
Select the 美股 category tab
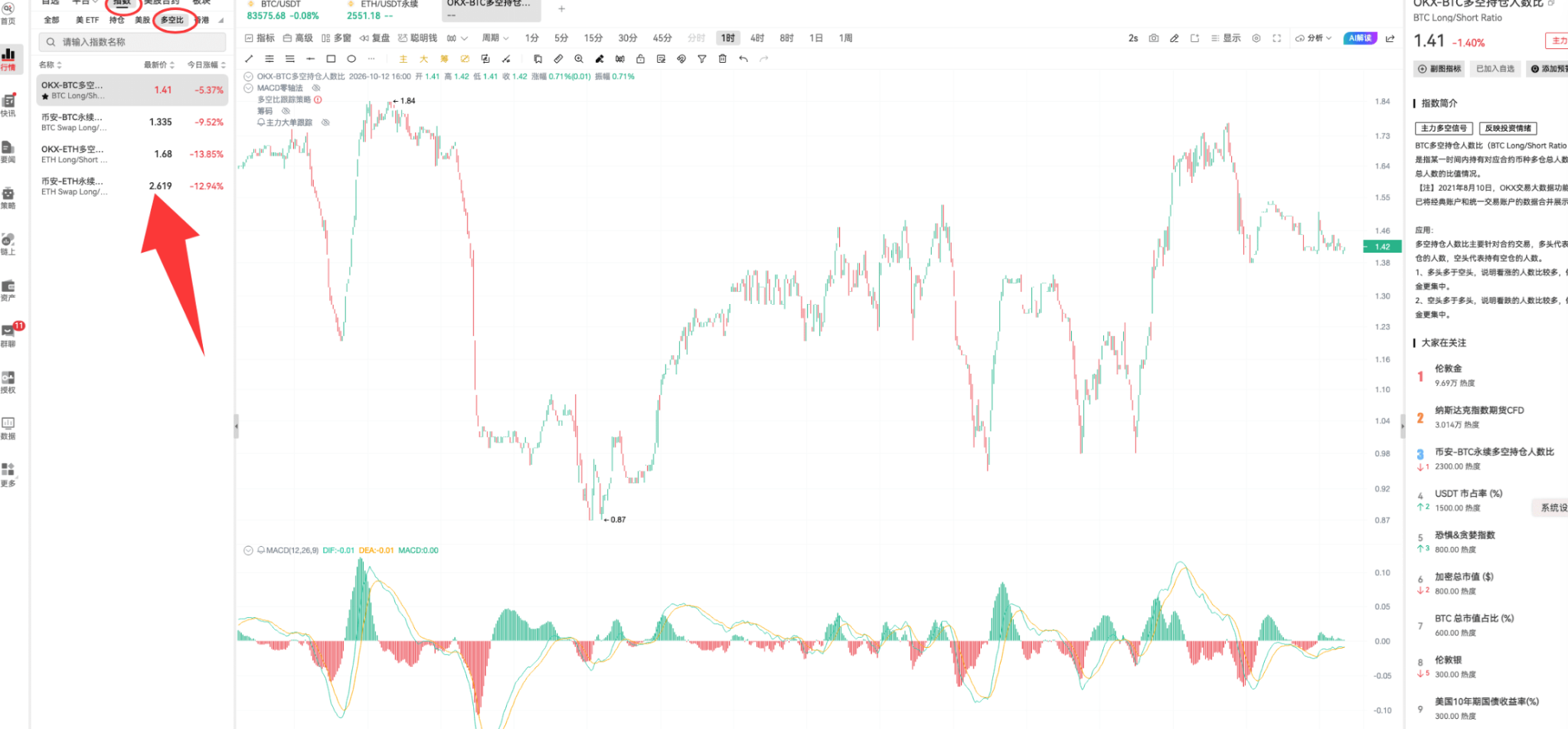coord(142,20)
